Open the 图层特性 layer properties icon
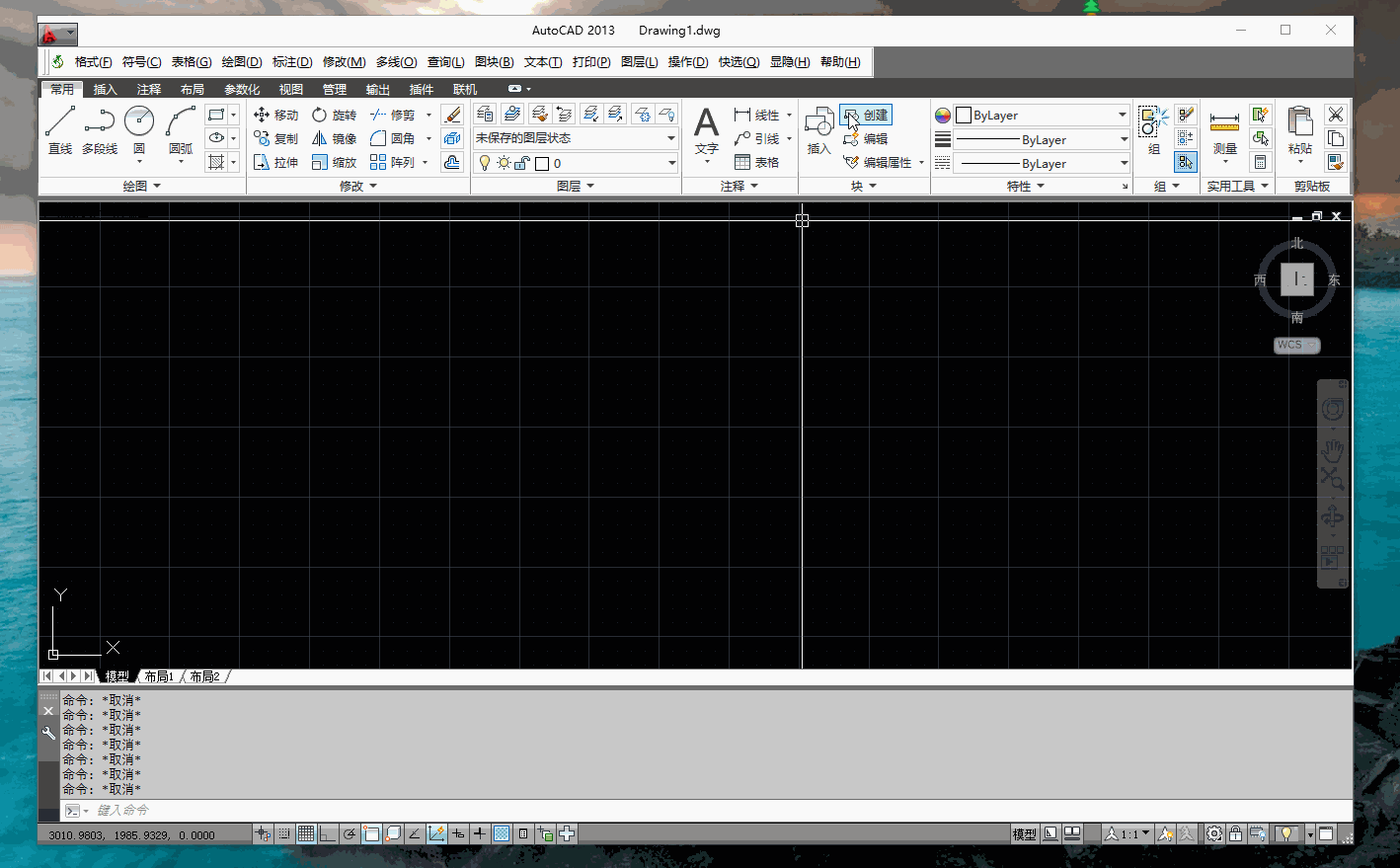This screenshot has height=868, width=1400. (x=485, y=115)
